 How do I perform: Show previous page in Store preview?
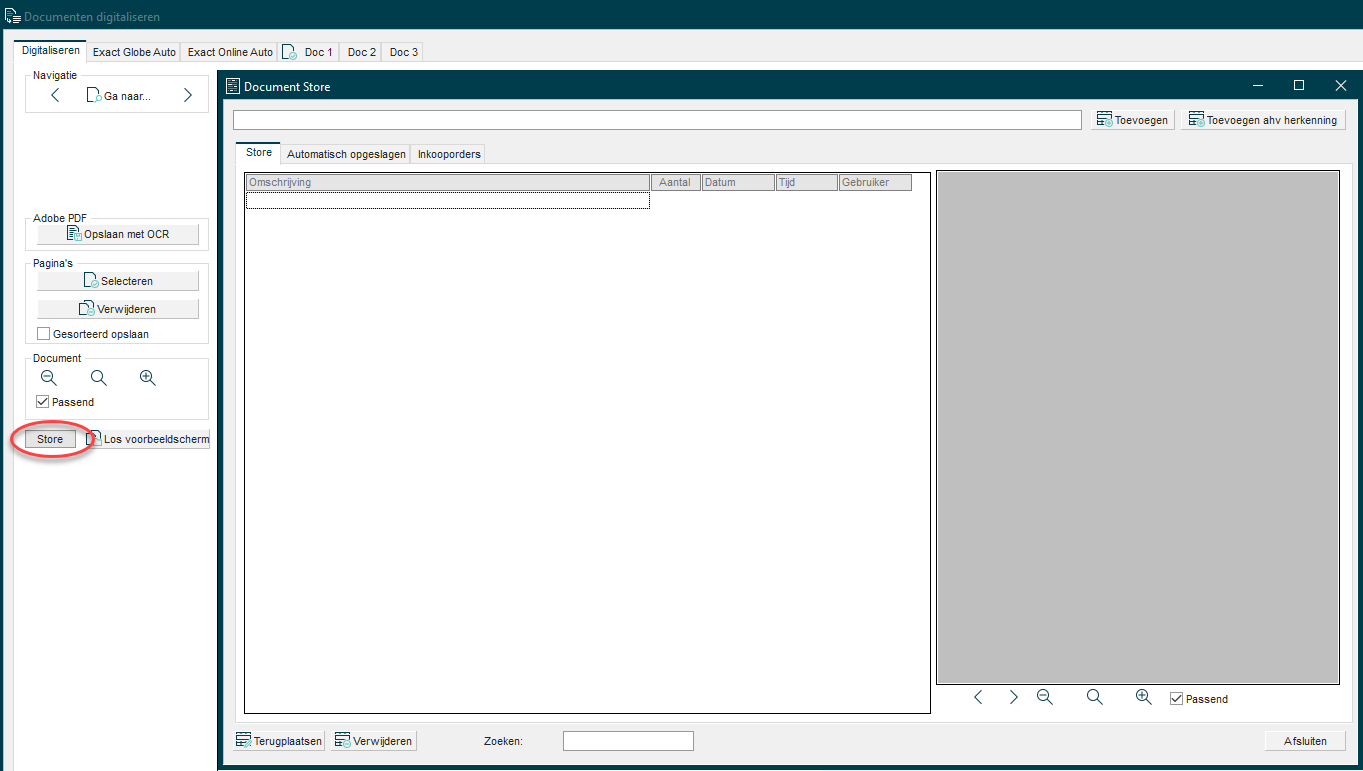click(978, 698)
